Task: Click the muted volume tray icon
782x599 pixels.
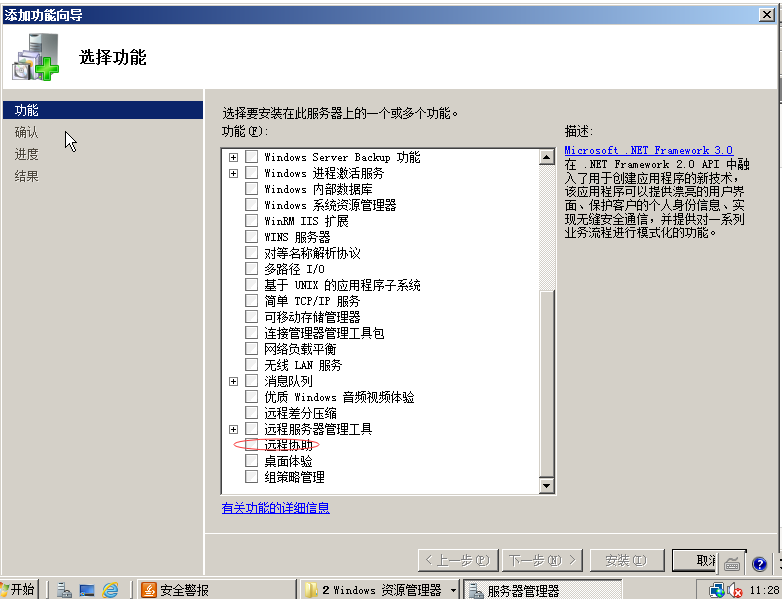Action: point(734,590)
